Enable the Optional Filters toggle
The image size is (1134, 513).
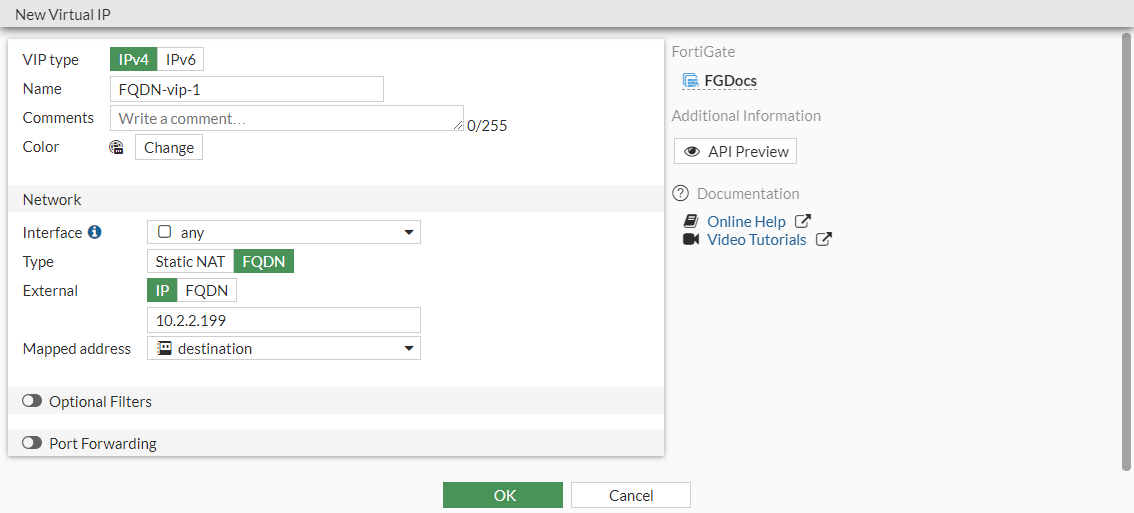32,401
